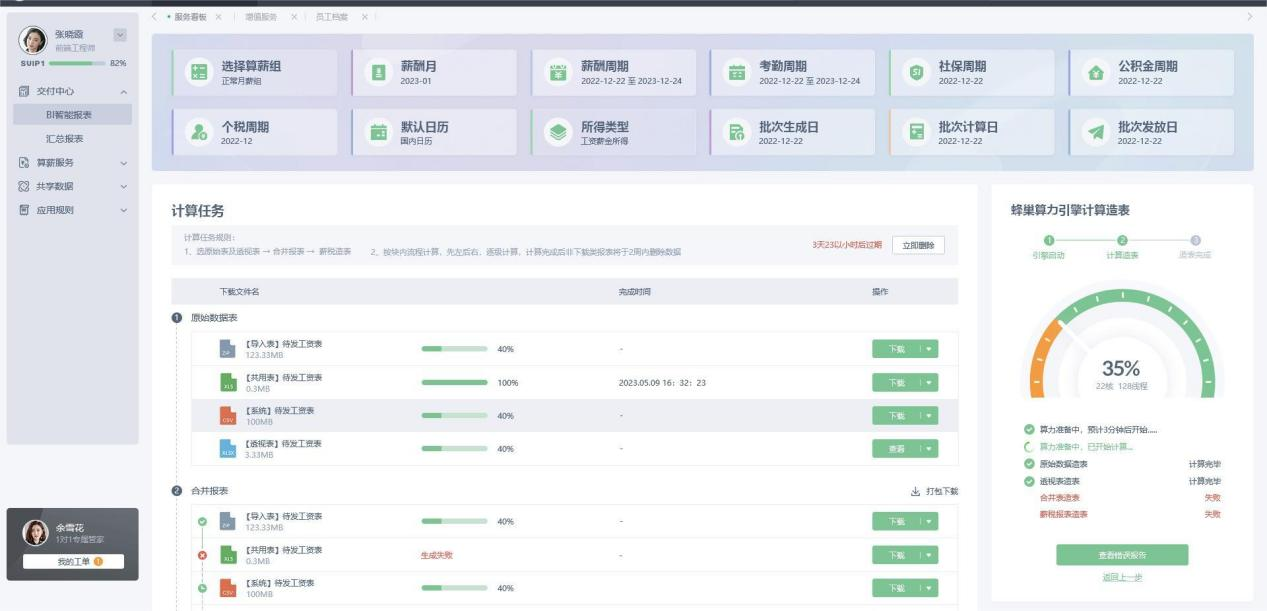Viewport: 1267px width, 611px height.
Task: Open dropdown arrow on 透视表 查看 button
Action: coord(929,449)
